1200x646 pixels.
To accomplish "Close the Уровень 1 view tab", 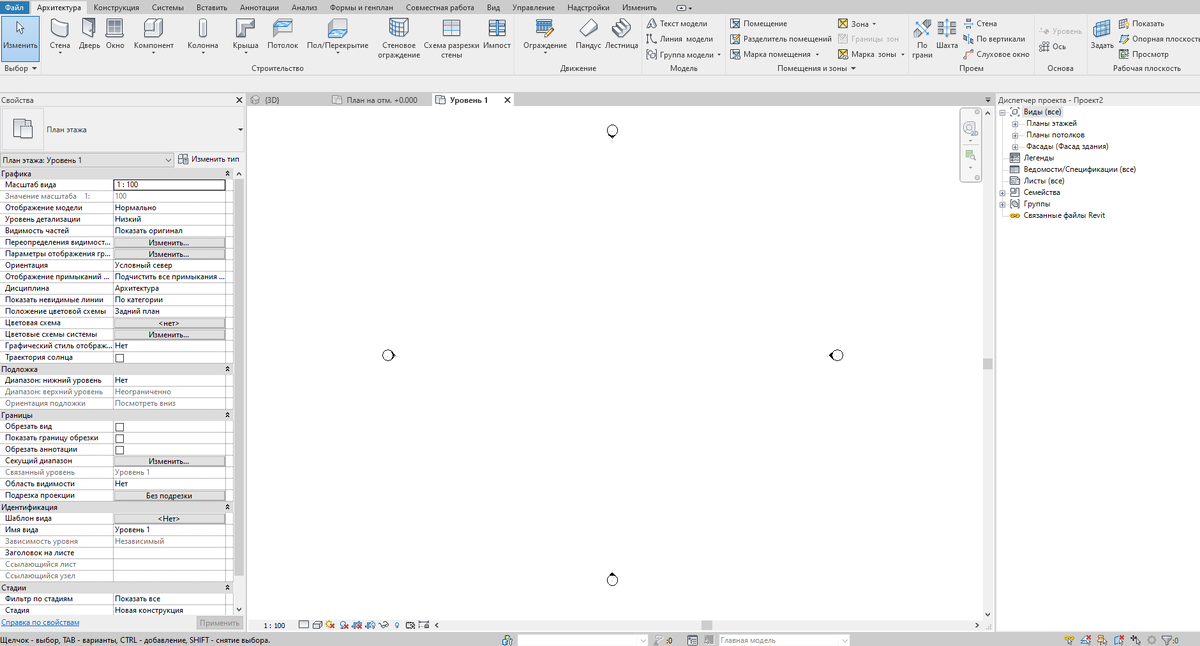I will (507, 100).
